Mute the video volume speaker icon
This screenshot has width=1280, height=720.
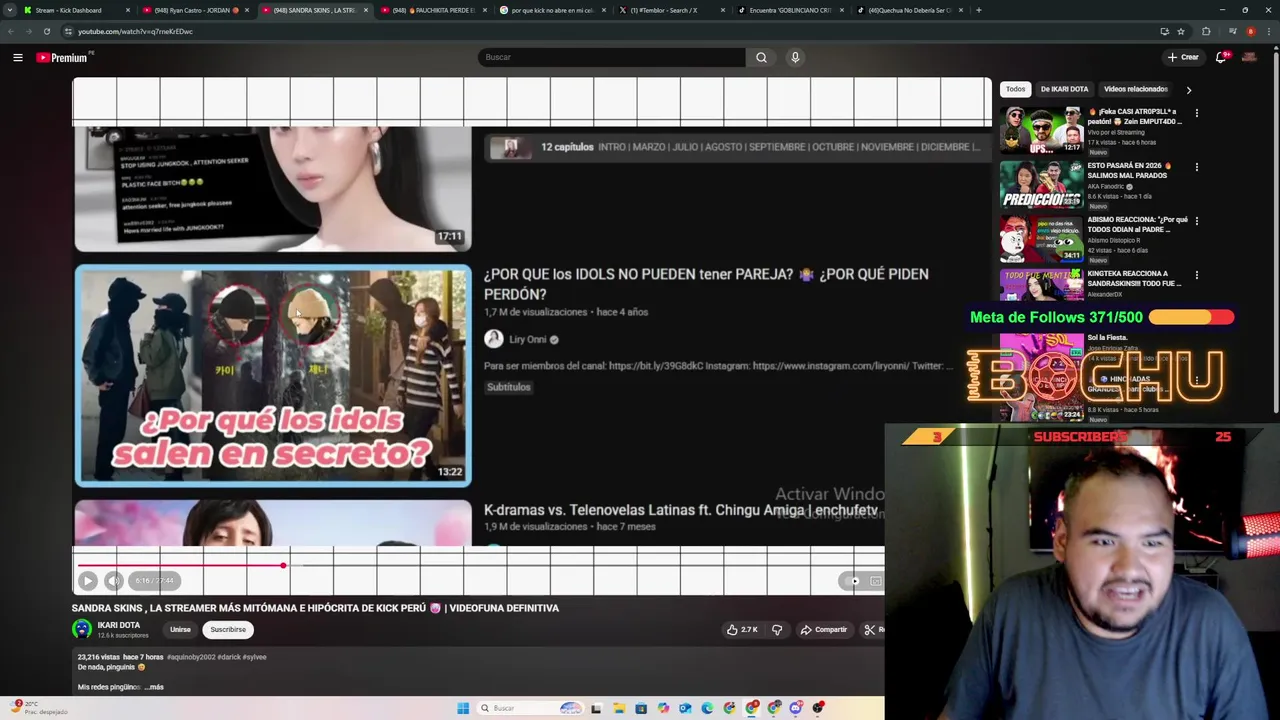click(x=114, y=581)
